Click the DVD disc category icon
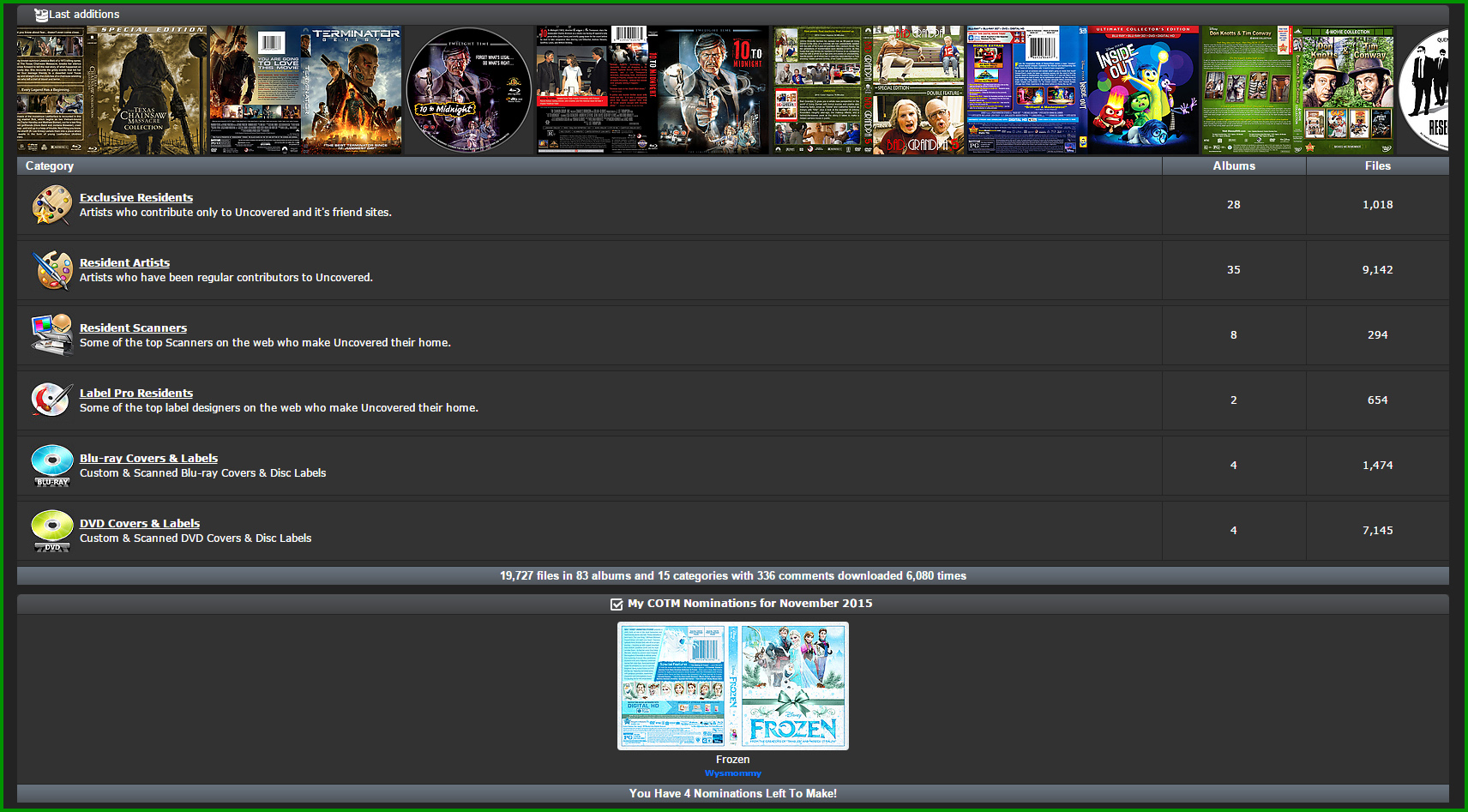The height and width of the screenshot is (812, 1468). [x=51, y=530]
